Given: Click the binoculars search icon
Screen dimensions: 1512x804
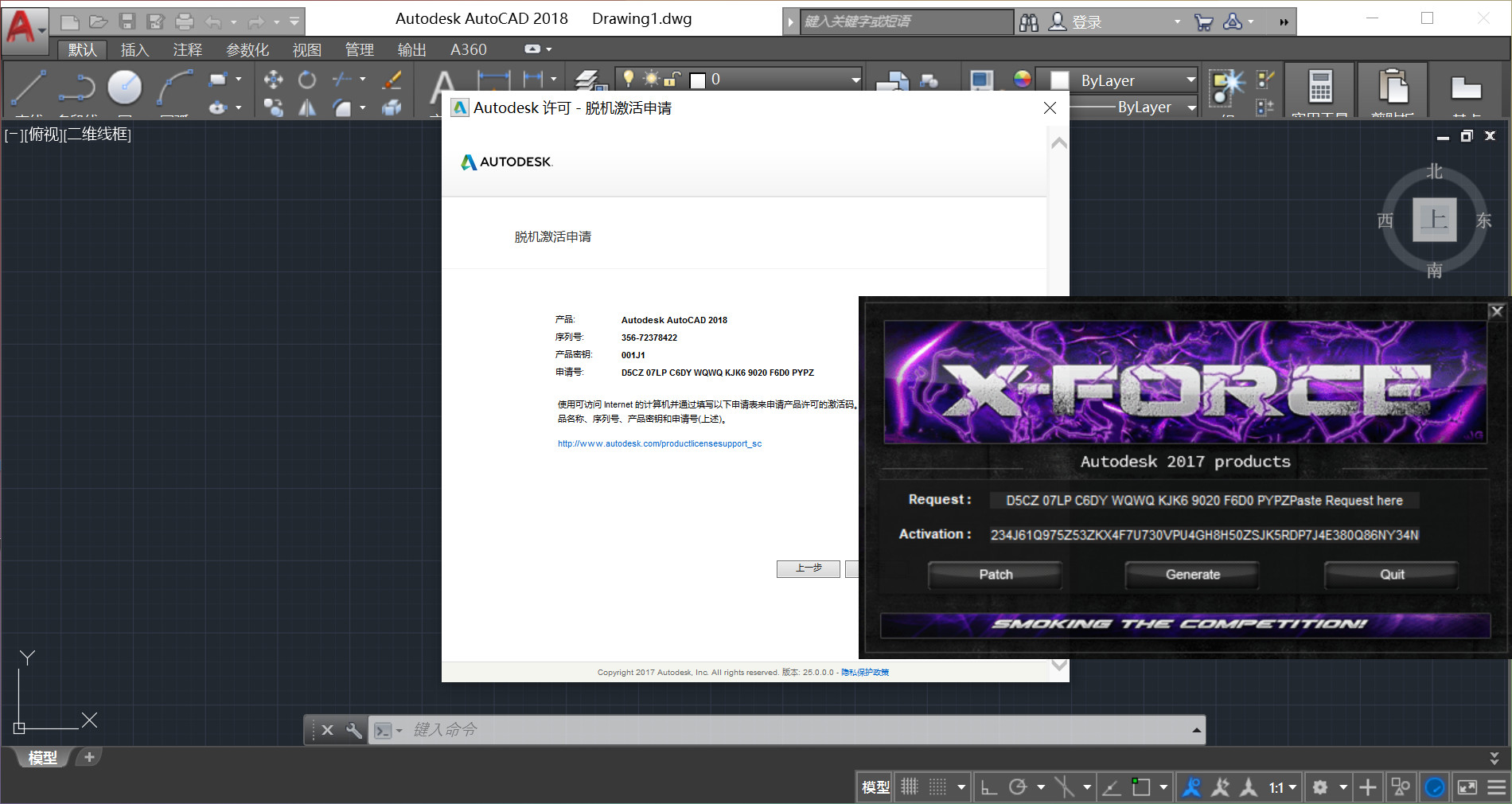Looking at the screenshot, I should [1029, 22].
